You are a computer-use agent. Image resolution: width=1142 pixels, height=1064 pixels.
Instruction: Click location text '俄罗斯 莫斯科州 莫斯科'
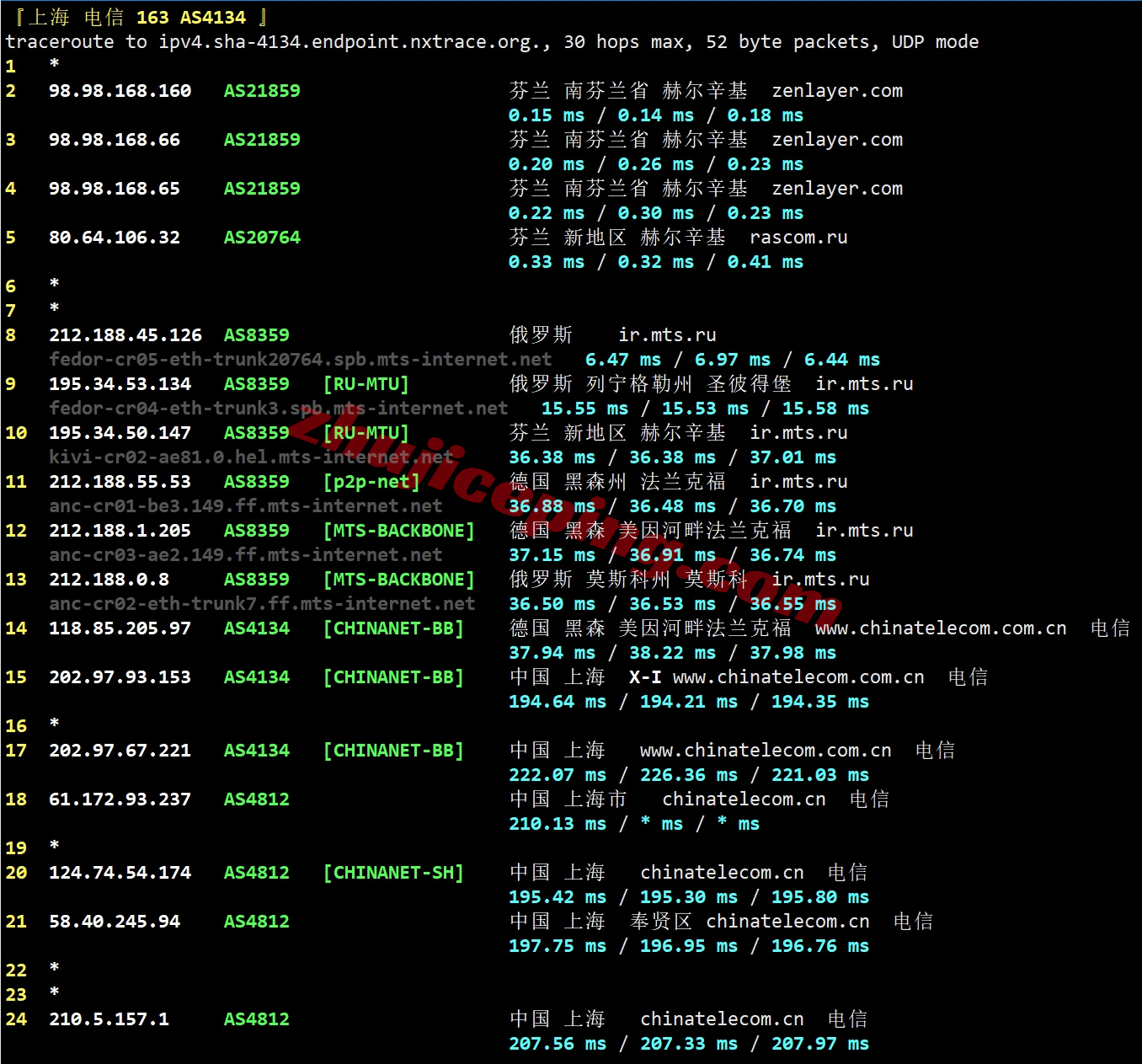tap(629, 580)
